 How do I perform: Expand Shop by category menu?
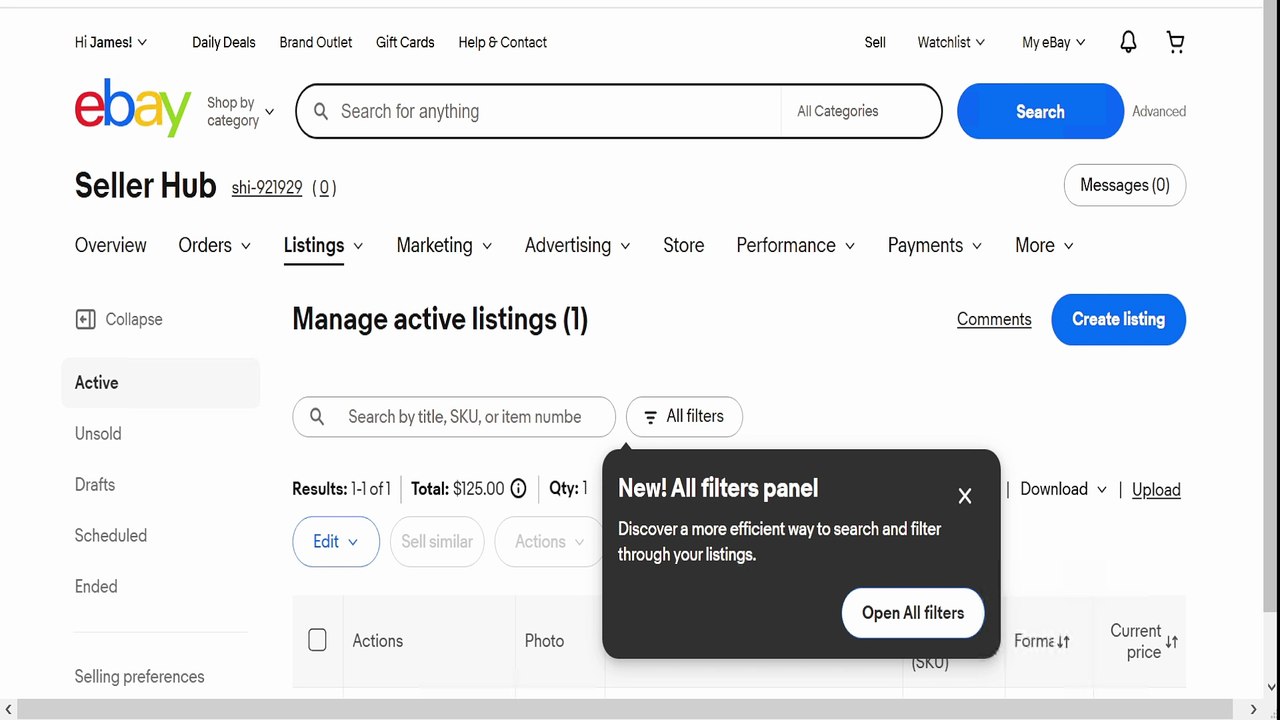[240, 111]
